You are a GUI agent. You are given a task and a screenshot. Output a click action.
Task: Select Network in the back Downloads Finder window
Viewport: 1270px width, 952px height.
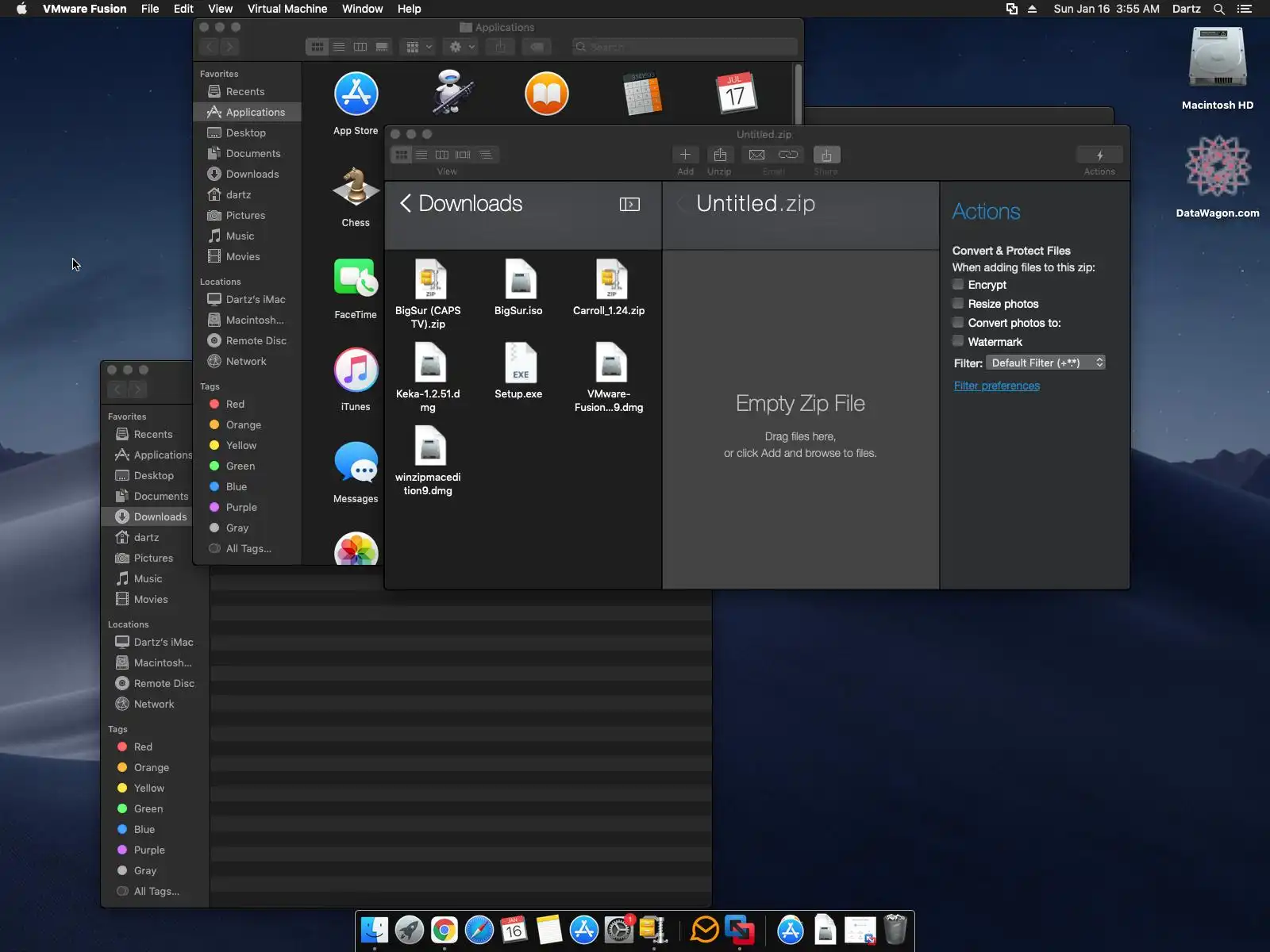click(155, 704)
